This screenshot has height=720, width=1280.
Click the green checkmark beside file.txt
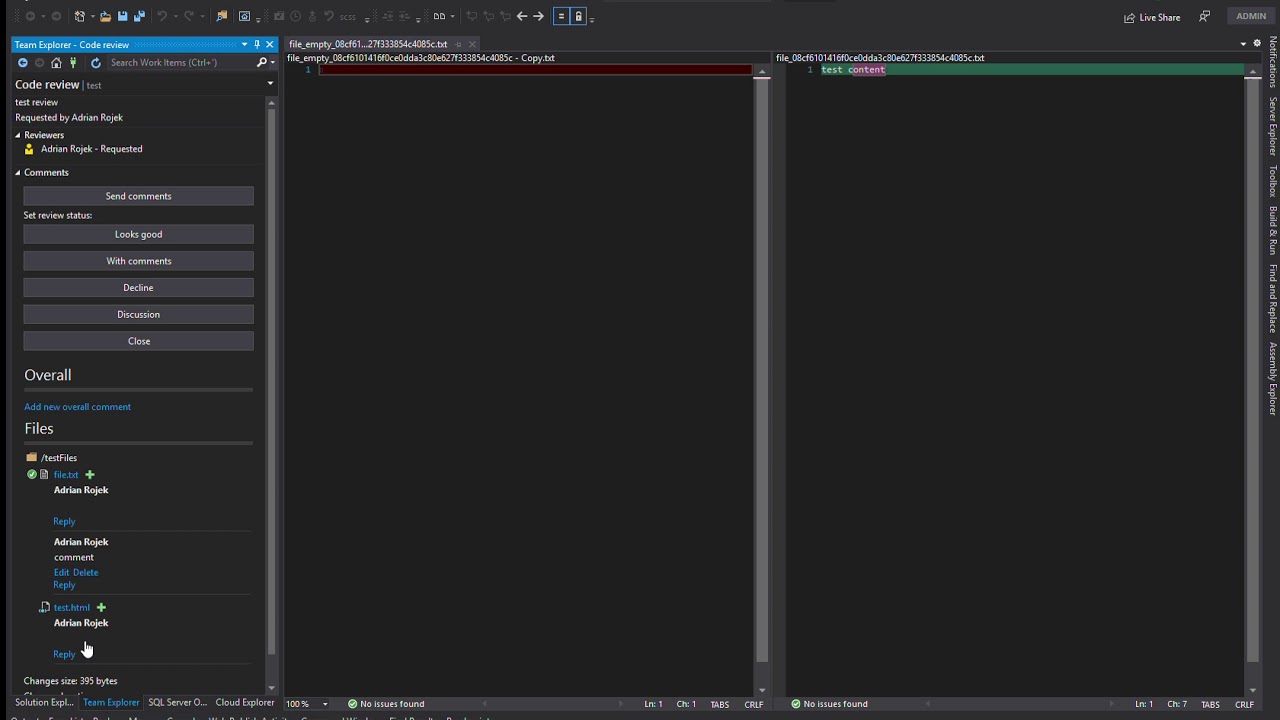32,475
